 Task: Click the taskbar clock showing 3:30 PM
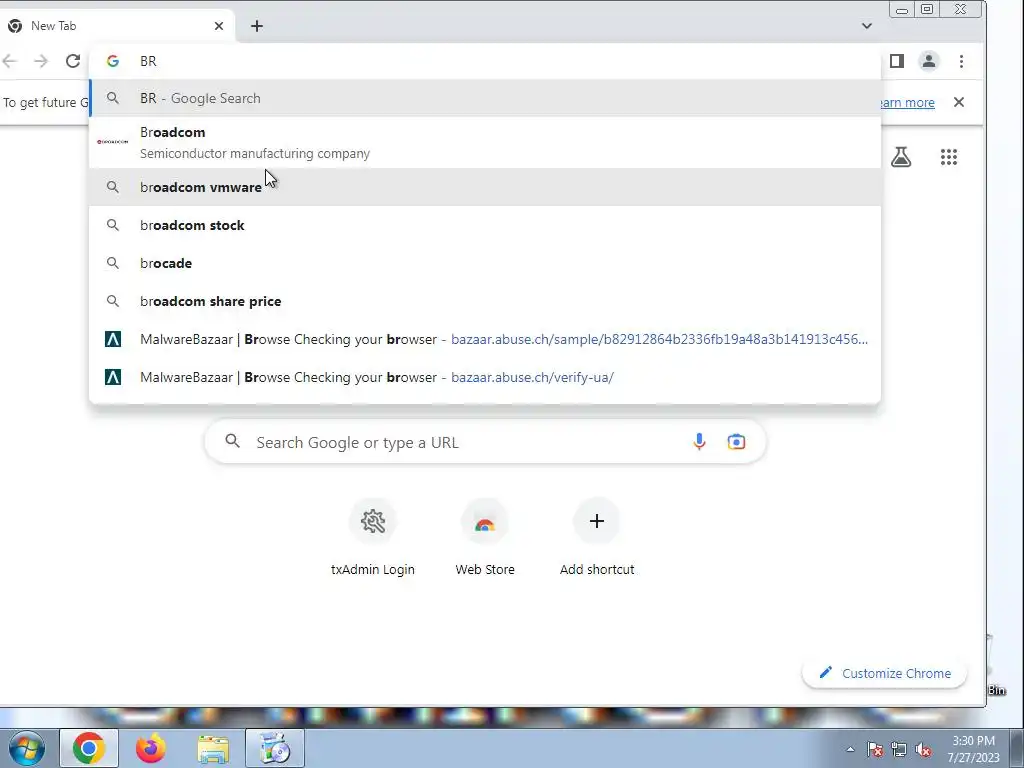click(x=973, y=749)
